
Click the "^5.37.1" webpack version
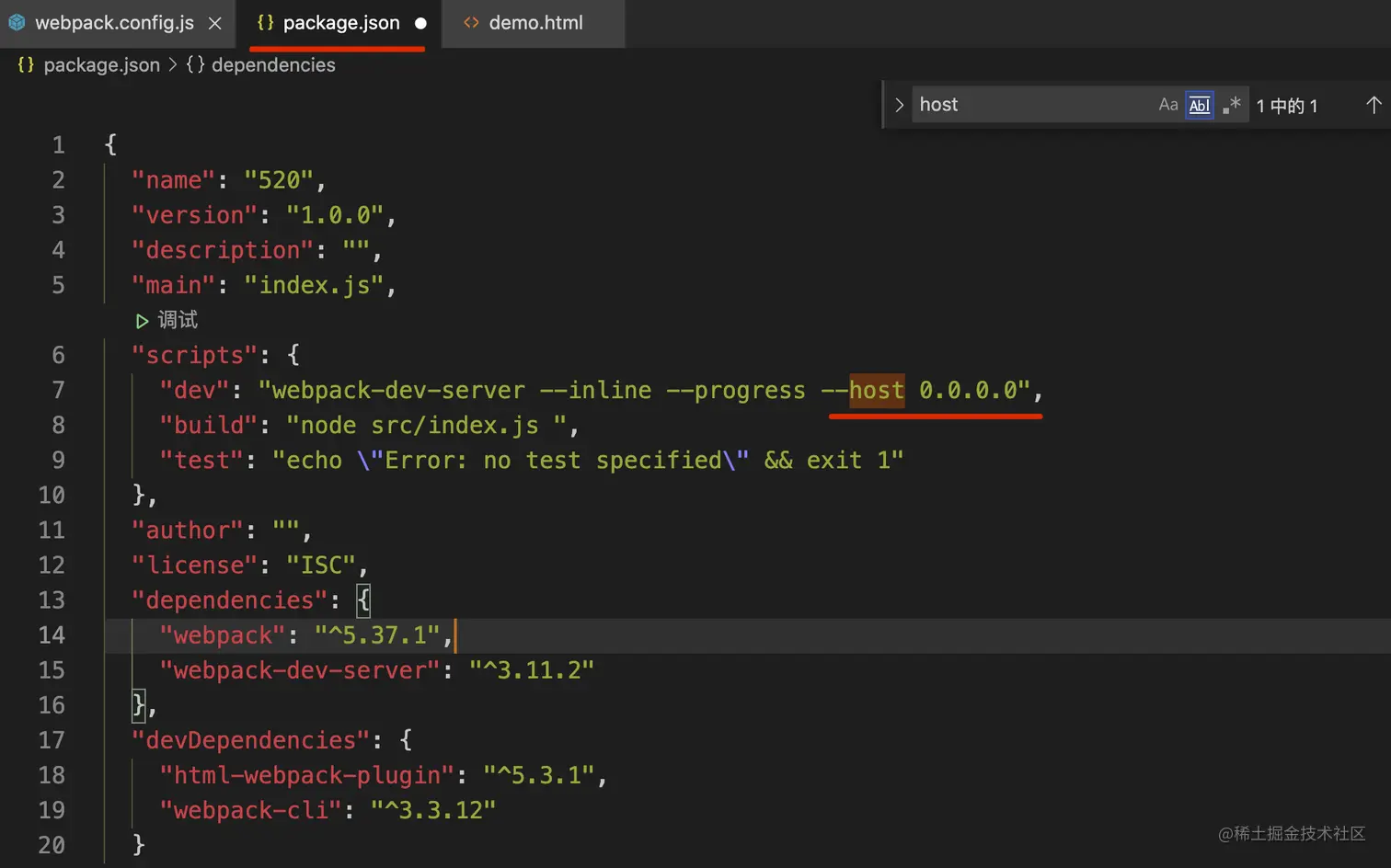(x=377, y=634)
